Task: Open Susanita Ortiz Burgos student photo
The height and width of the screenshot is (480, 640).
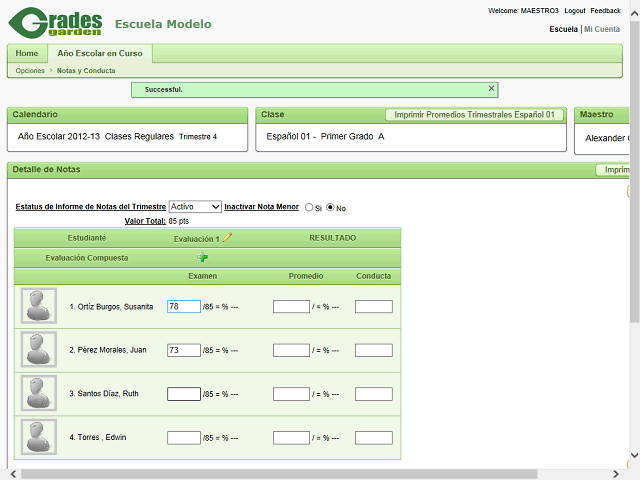Action: [x=39, y=306]
